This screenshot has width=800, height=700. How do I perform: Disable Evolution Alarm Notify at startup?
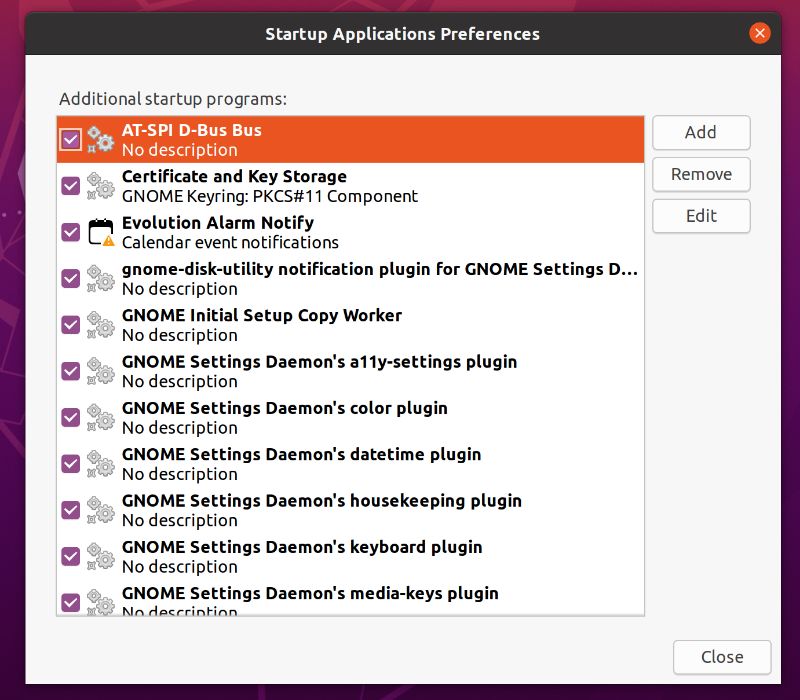pos(70,233)
